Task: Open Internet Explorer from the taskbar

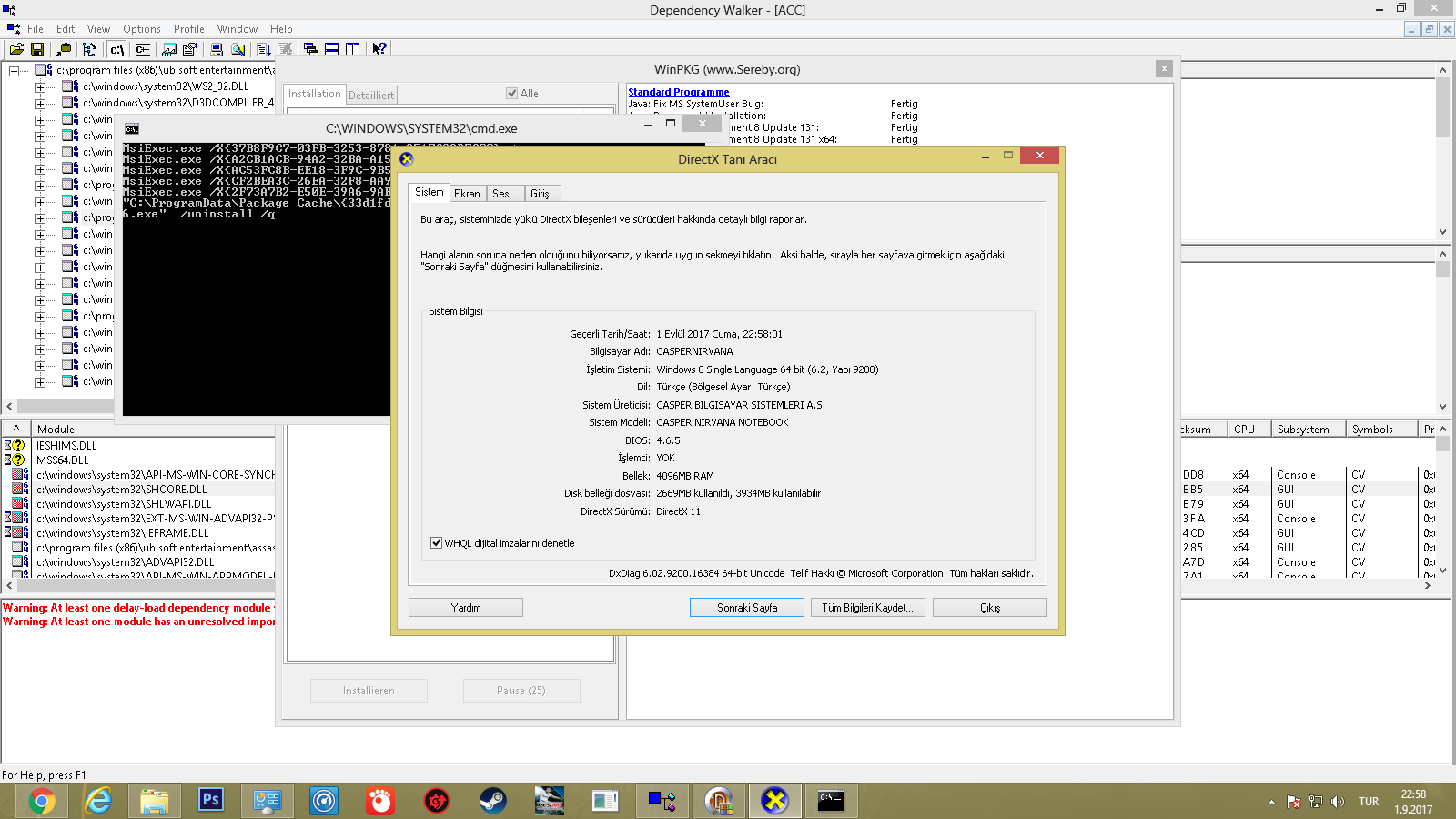Action: 97,801
